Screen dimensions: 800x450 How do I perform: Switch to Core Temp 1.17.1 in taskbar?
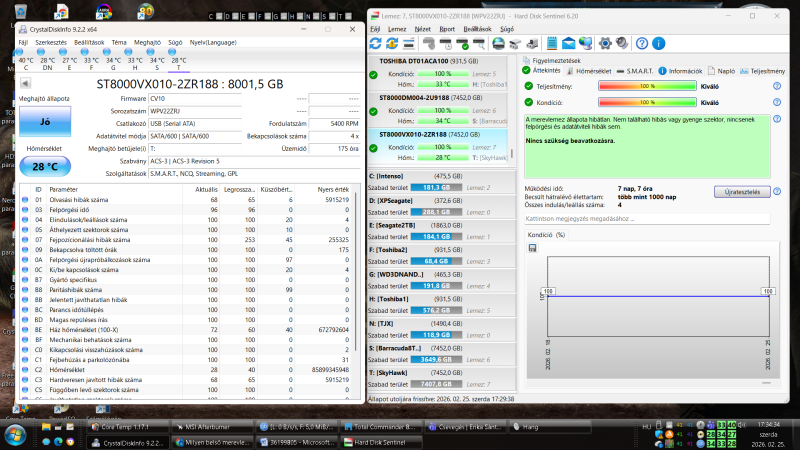[128, 427]
